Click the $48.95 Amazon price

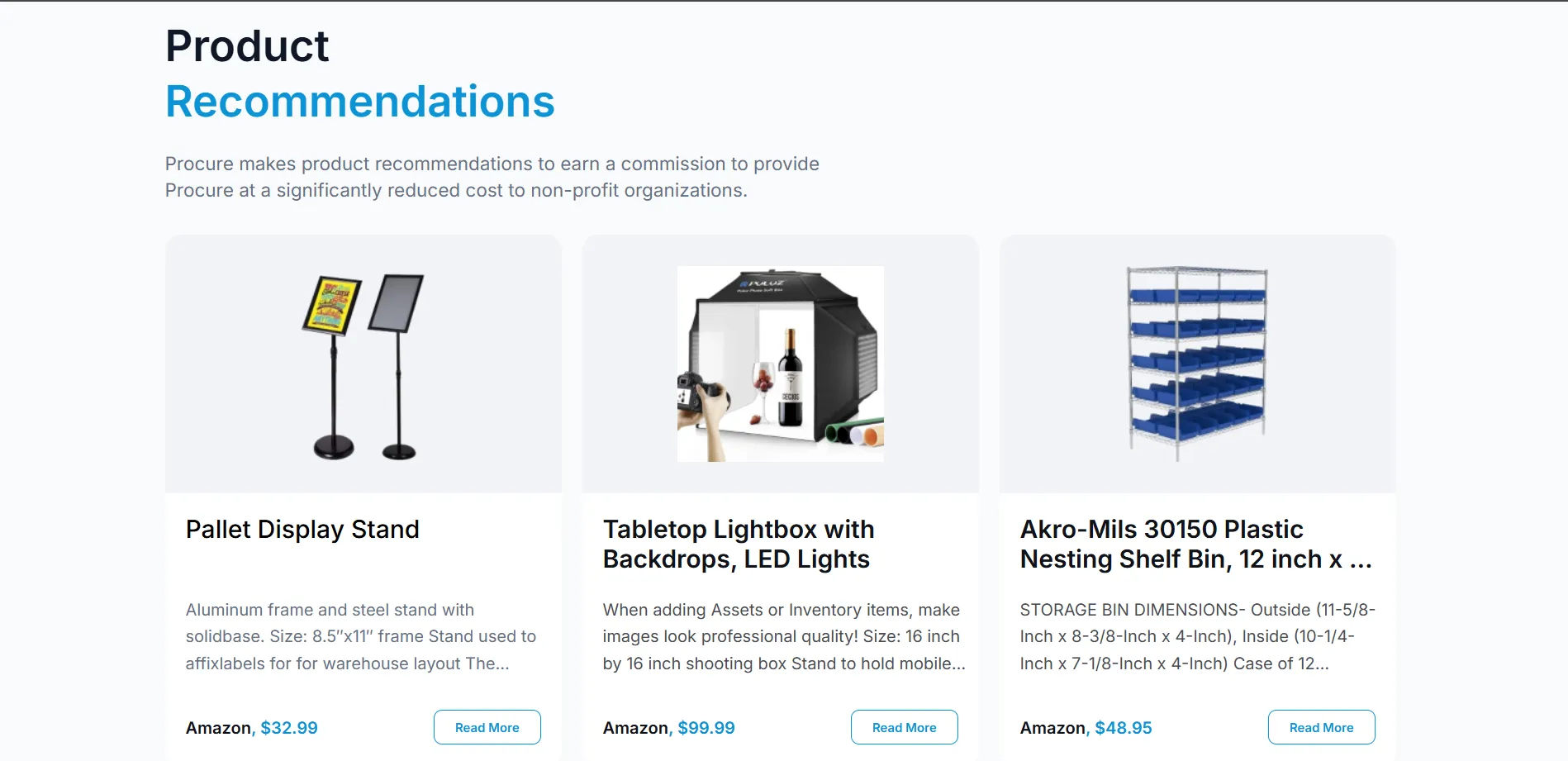click(1123, 728)
